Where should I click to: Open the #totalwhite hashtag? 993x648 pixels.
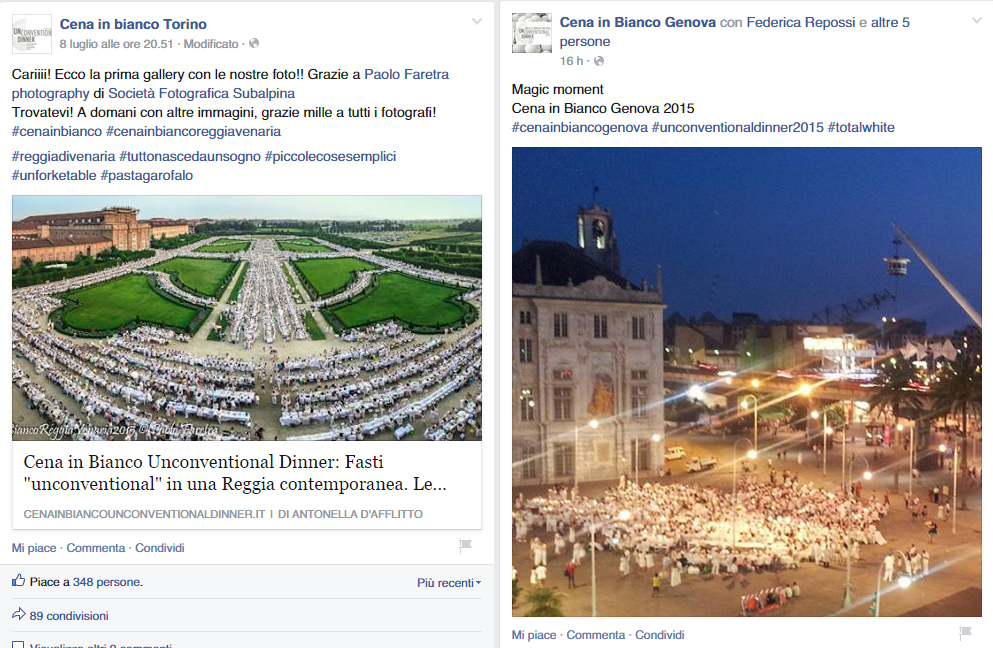click(x=861, y=127)
